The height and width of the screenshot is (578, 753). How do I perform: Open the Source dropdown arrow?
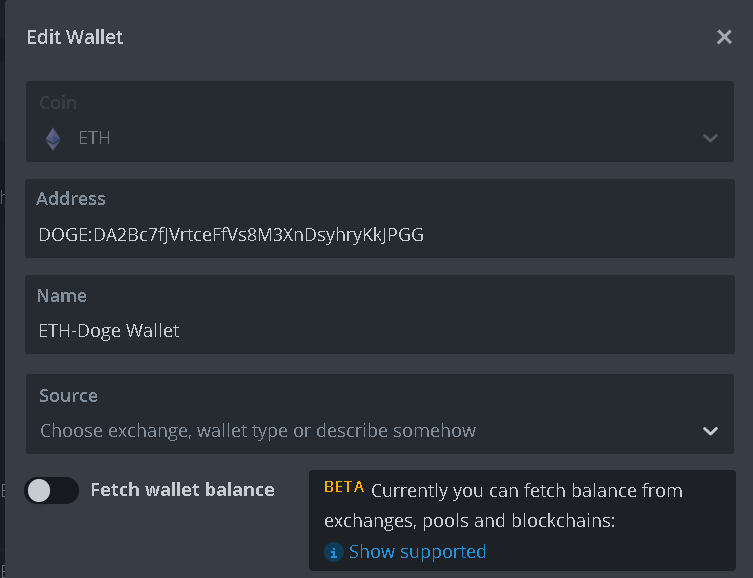coord(710,431)
